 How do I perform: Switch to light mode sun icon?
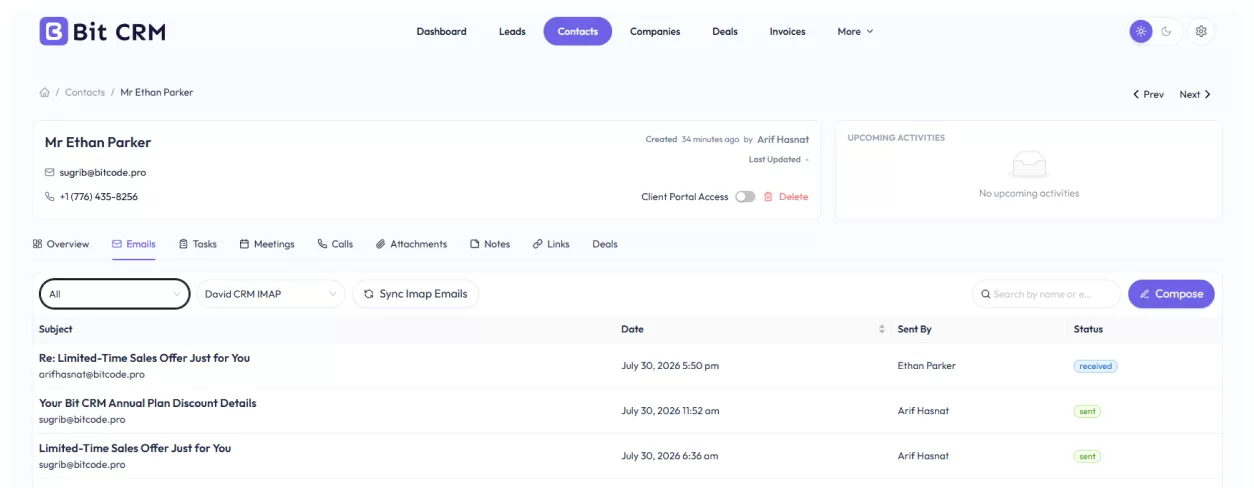[x=1141, y=31]
